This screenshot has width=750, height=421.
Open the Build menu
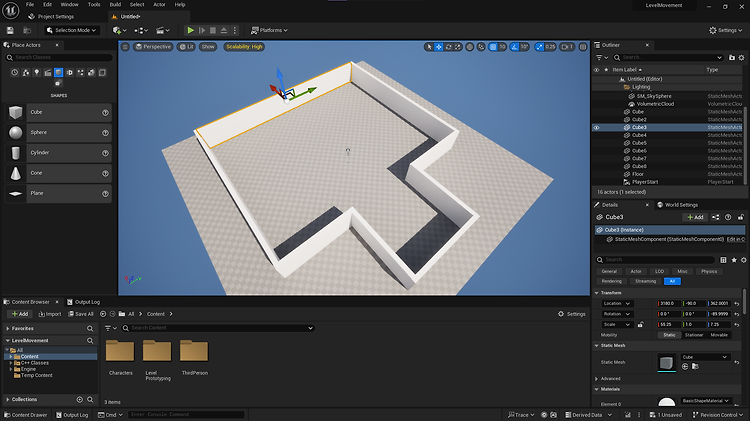click(x=115, y=4)
